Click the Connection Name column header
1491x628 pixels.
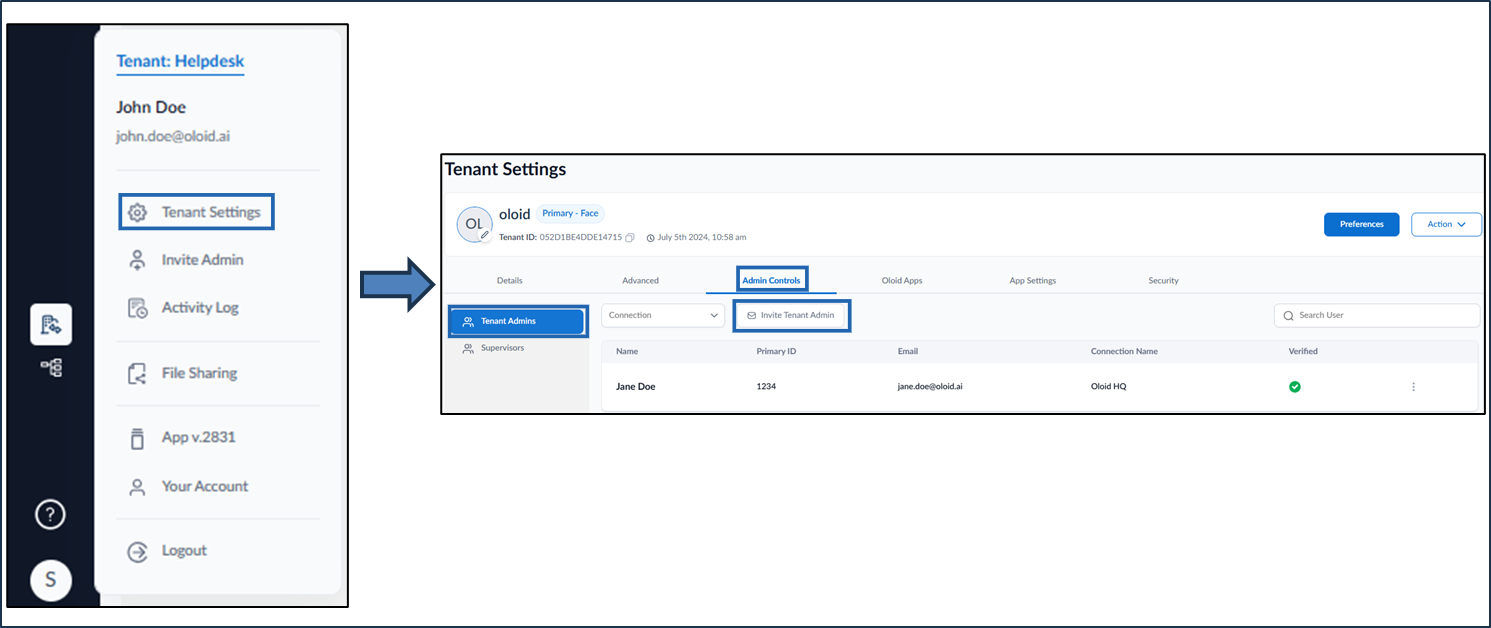point(1124,351)
